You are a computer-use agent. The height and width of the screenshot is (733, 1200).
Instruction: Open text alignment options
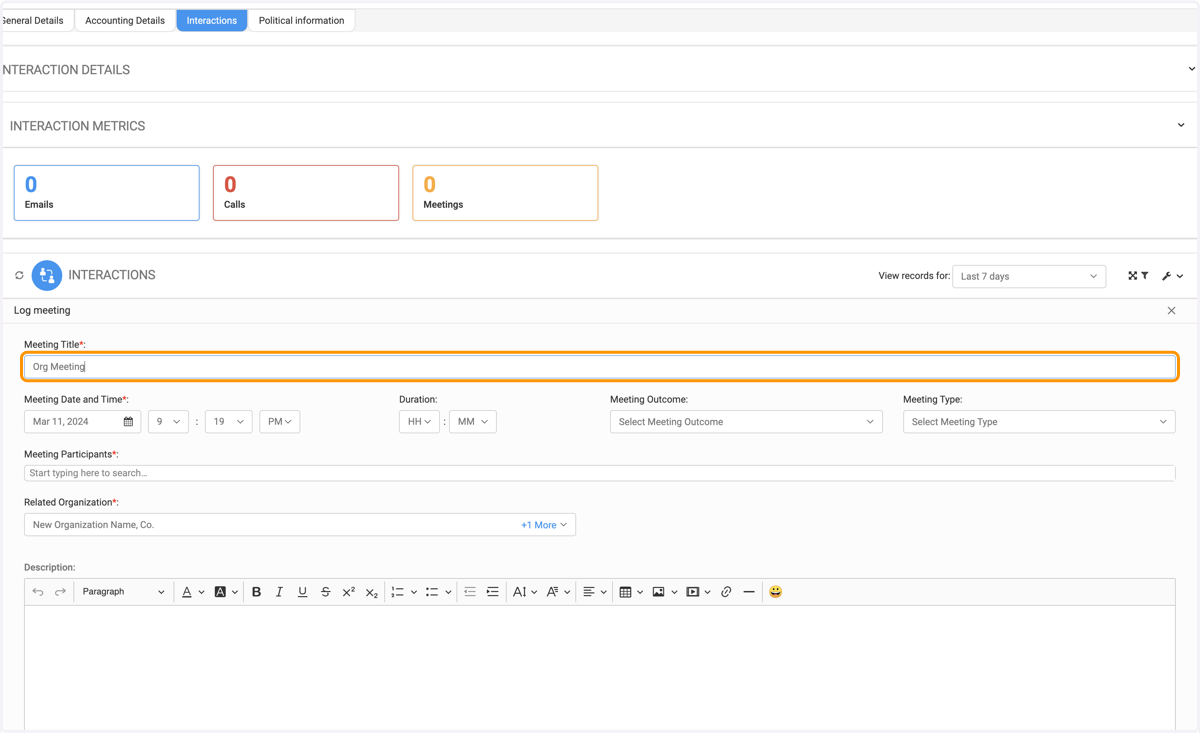[x=595, y=592]
